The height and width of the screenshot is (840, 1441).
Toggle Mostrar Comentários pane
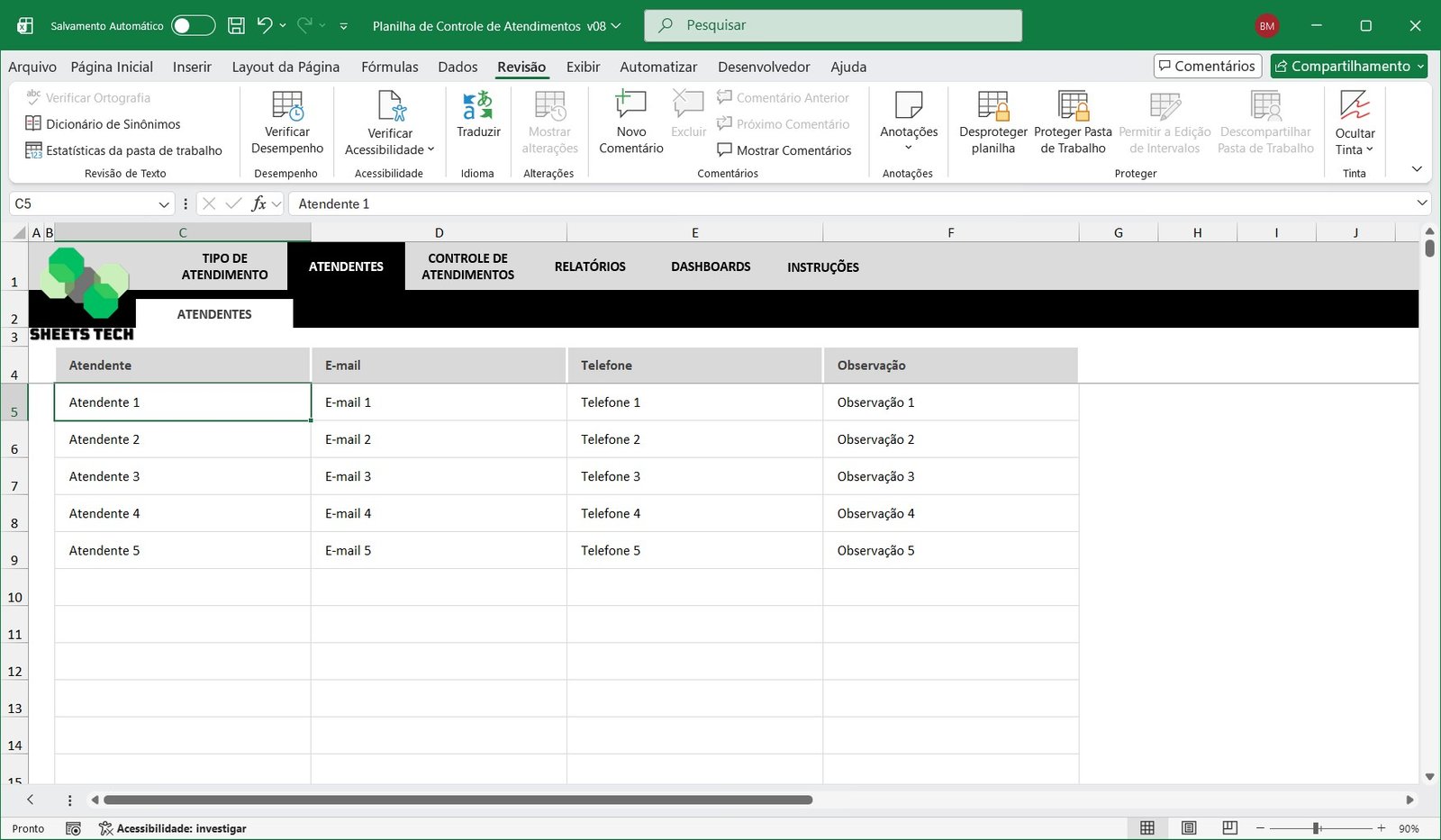784,150
